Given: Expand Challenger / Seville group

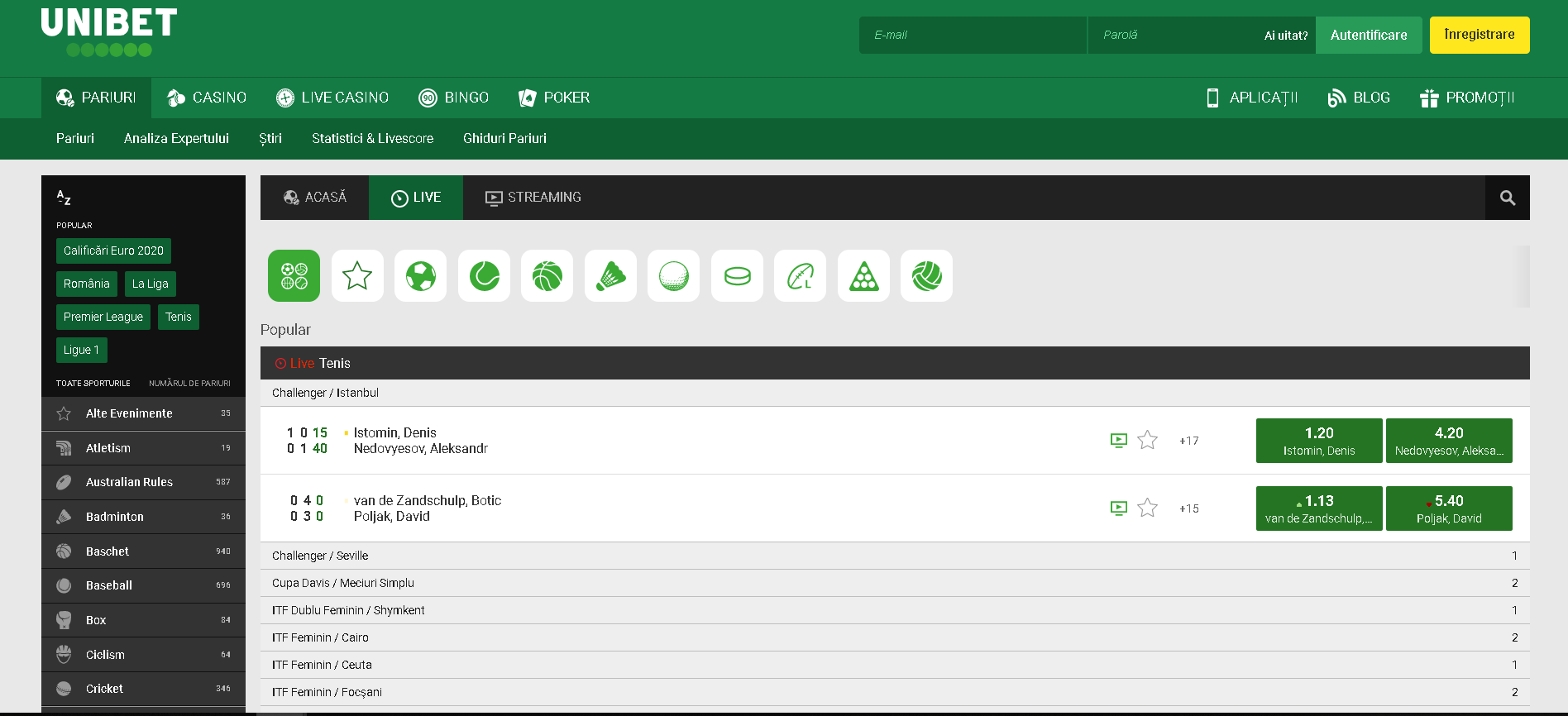Looking at the screenshot, I should tap(895, 556).
